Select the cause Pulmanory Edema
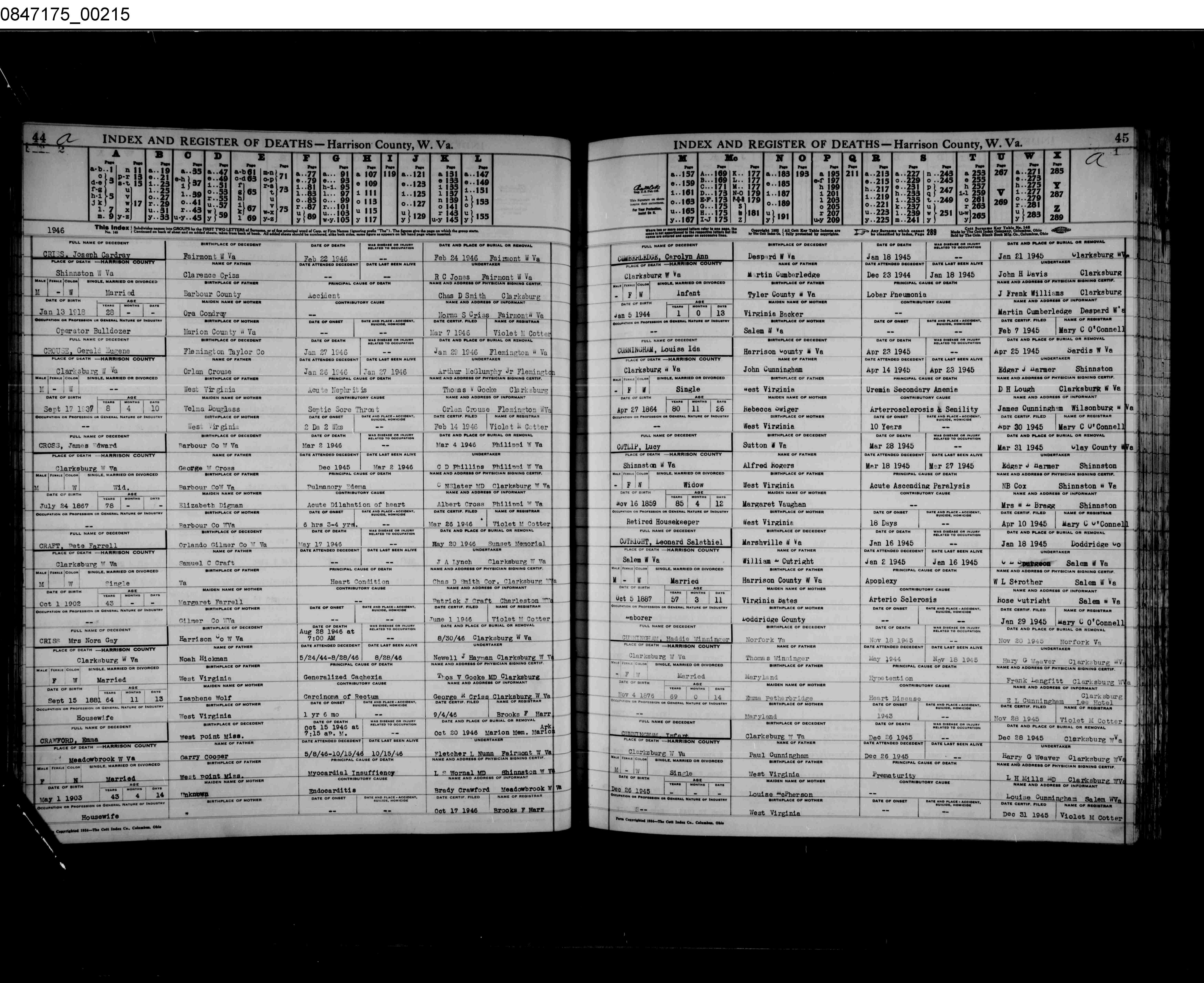This screenshot has width=1204, height=983. coord(336,486)
